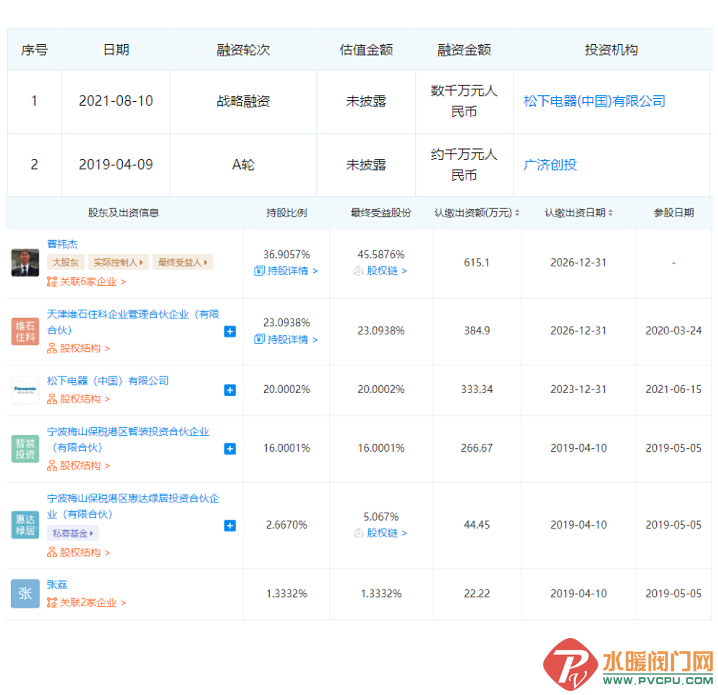718x695 pixels.
Task: Click 曹祎杰's profile photo thumbnail
Action: (x=25, y=263)
